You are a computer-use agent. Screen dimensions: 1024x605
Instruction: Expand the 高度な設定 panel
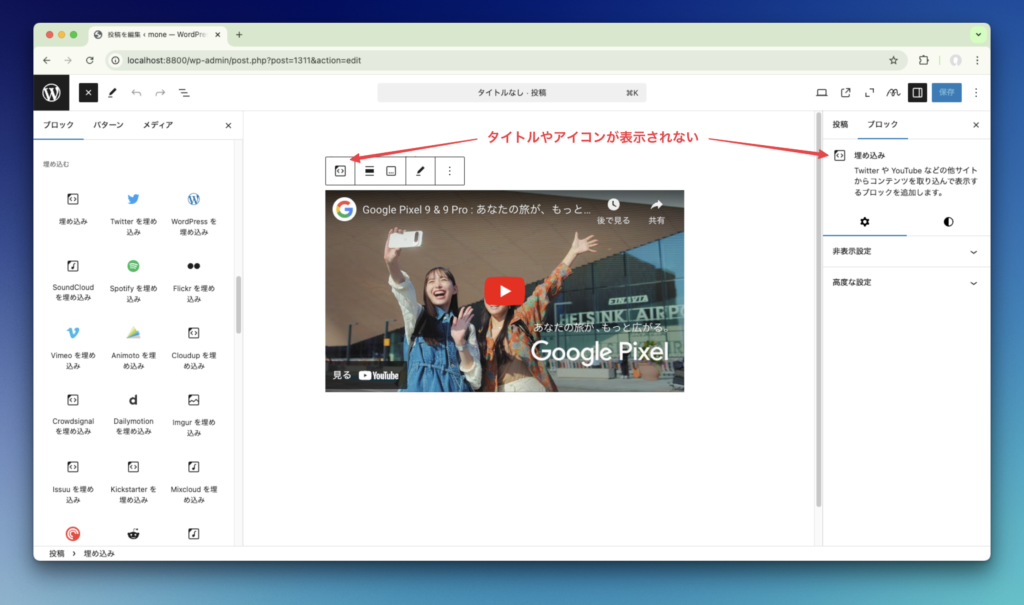pyautogui.click(x=906, y=283)
